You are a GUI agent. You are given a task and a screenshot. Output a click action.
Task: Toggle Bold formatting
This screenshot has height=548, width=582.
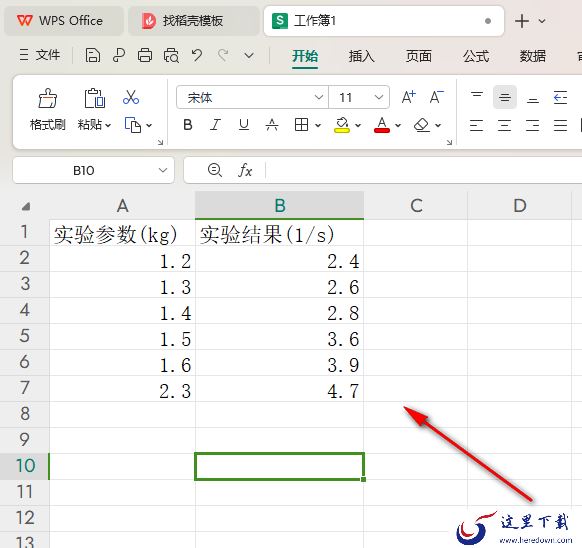[188, 125]
